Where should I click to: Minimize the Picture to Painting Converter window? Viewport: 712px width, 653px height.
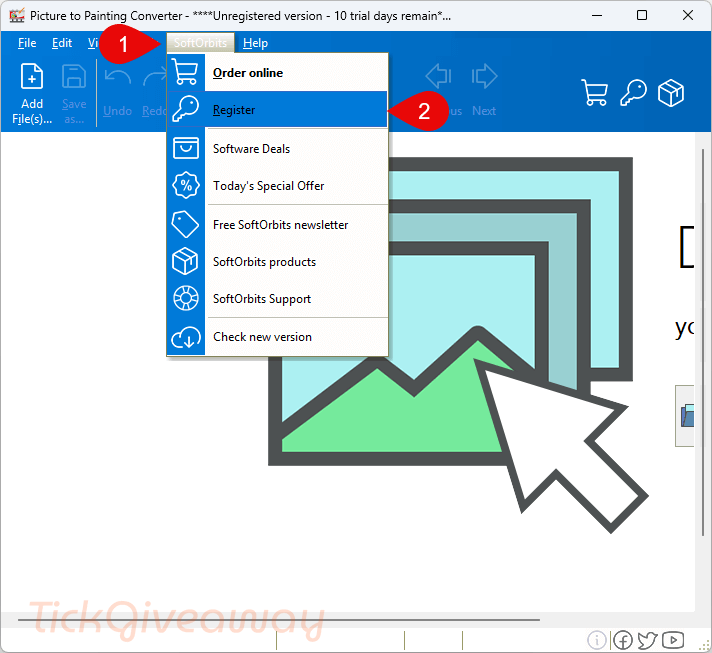pos(597,15)
